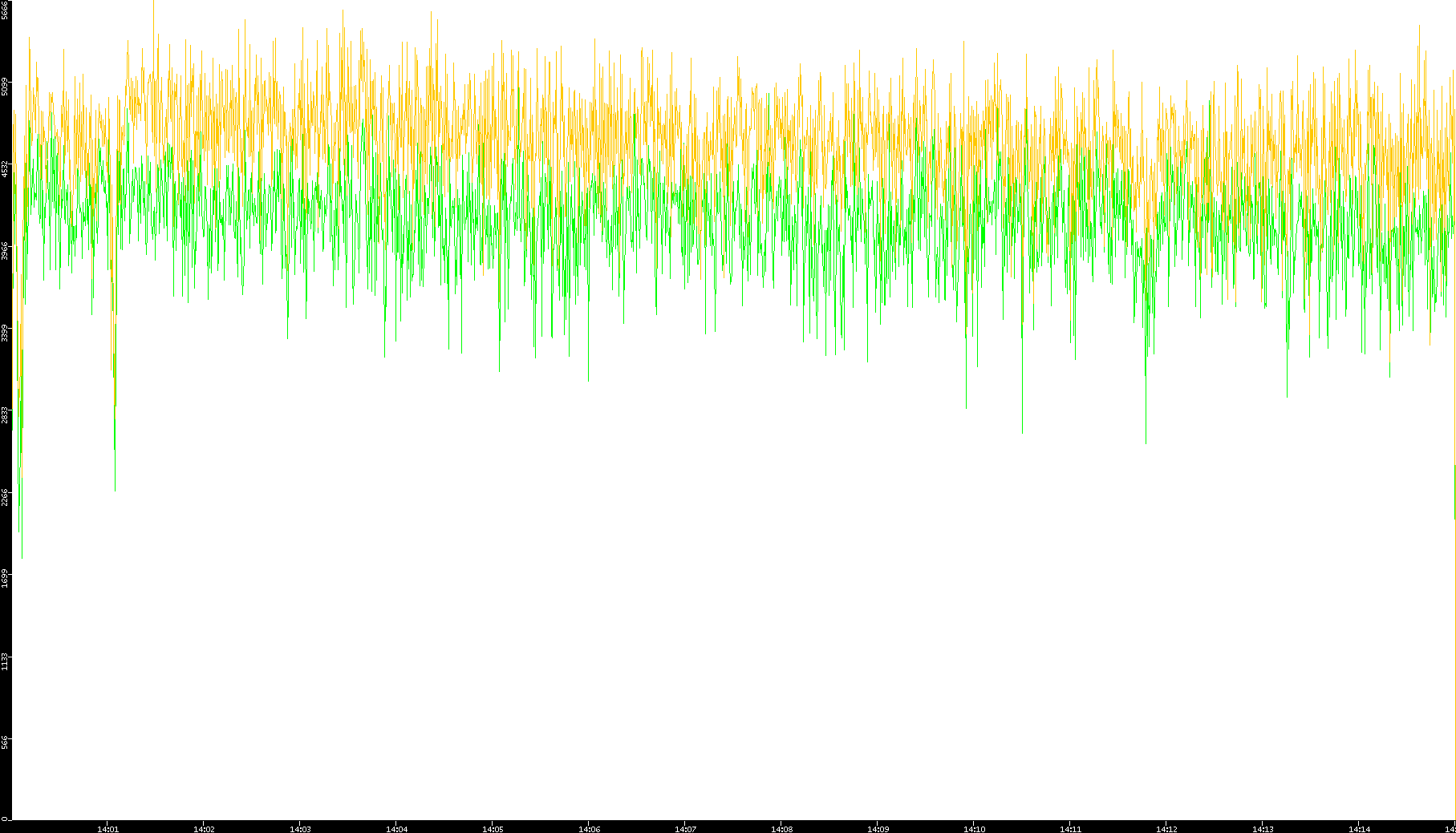Image resolution: width=1456 pixels, height=833 pixels.
Task: Click the 5099 vertical axis label
Action: (6, 86)
